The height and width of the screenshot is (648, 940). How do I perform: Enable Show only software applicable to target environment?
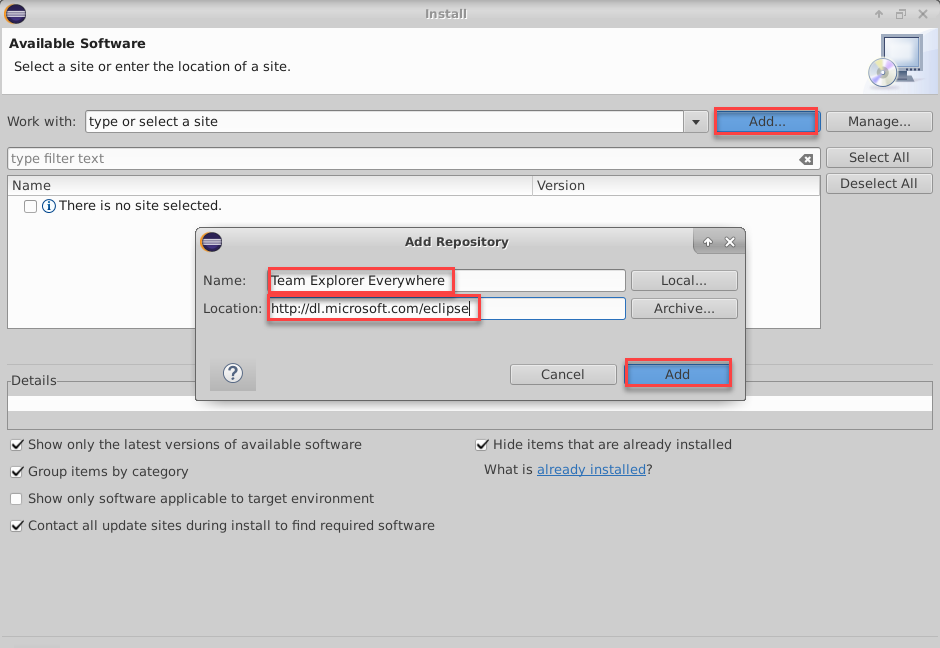pos(17,499)
